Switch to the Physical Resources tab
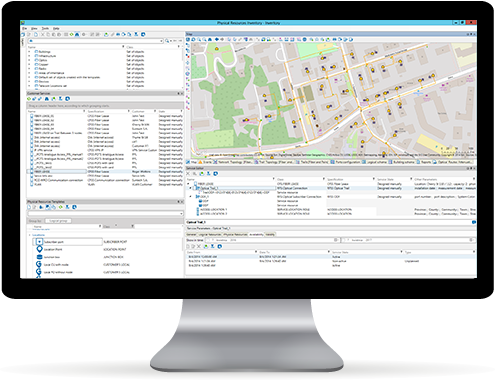This screenshot has height=380, width=495. 235,234
